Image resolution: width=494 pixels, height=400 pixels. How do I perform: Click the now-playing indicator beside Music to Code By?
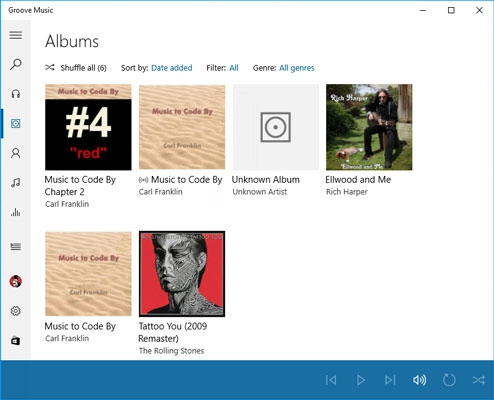143,180
